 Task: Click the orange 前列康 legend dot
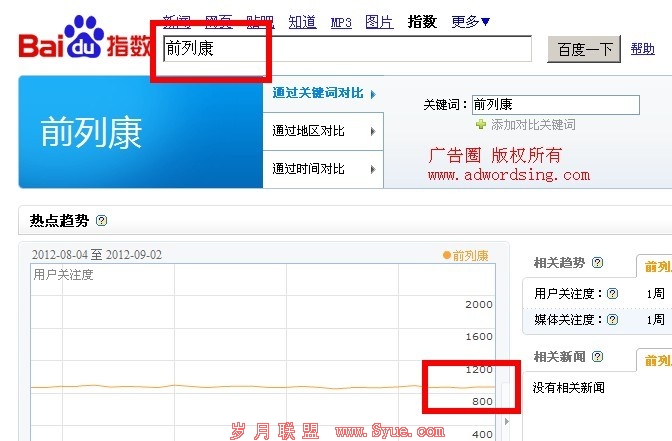(x=447, y=256)
